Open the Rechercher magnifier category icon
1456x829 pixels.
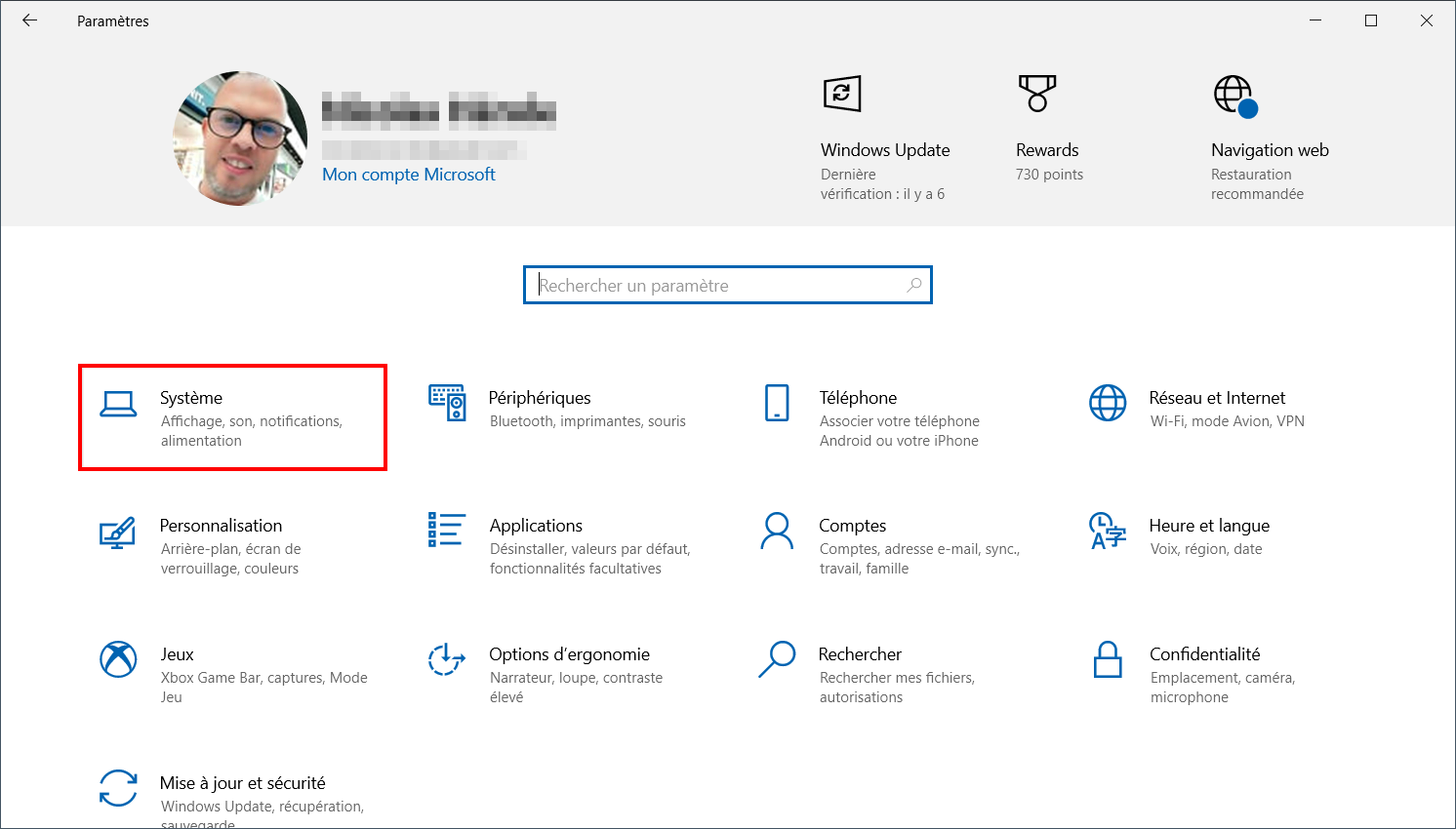[x=777, y=659]
